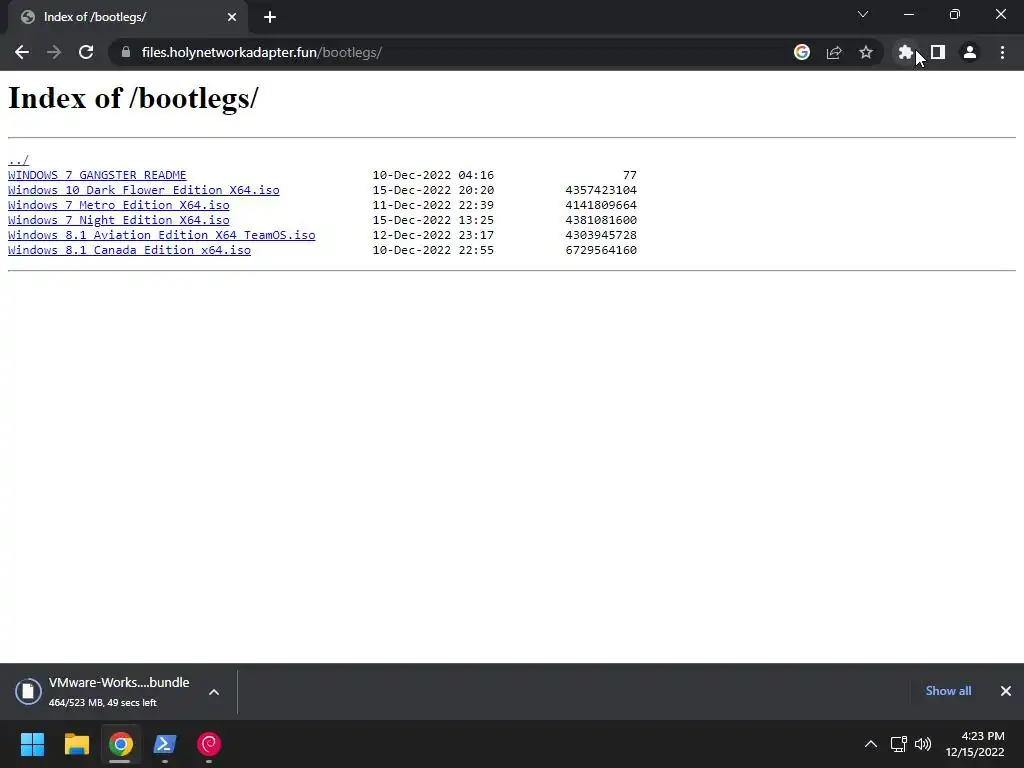Click the forward navigation arrow
Screen dimensions: 1024x768
pos(54,52)
